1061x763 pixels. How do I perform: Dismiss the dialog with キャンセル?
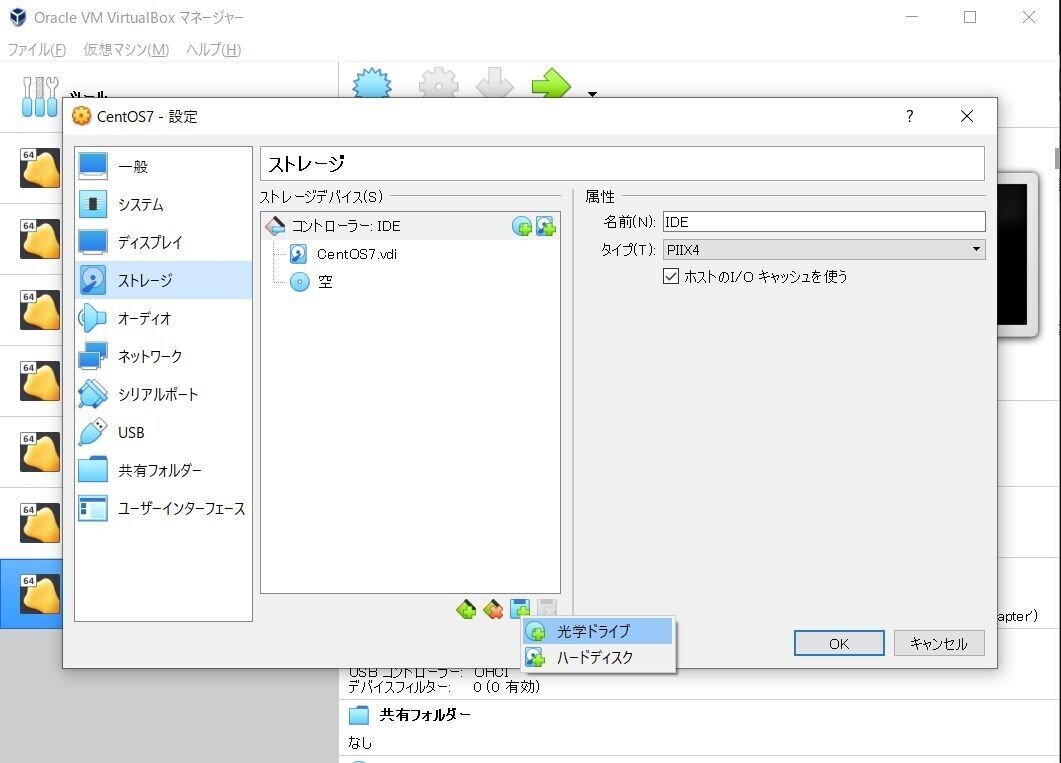pos(938,643)
